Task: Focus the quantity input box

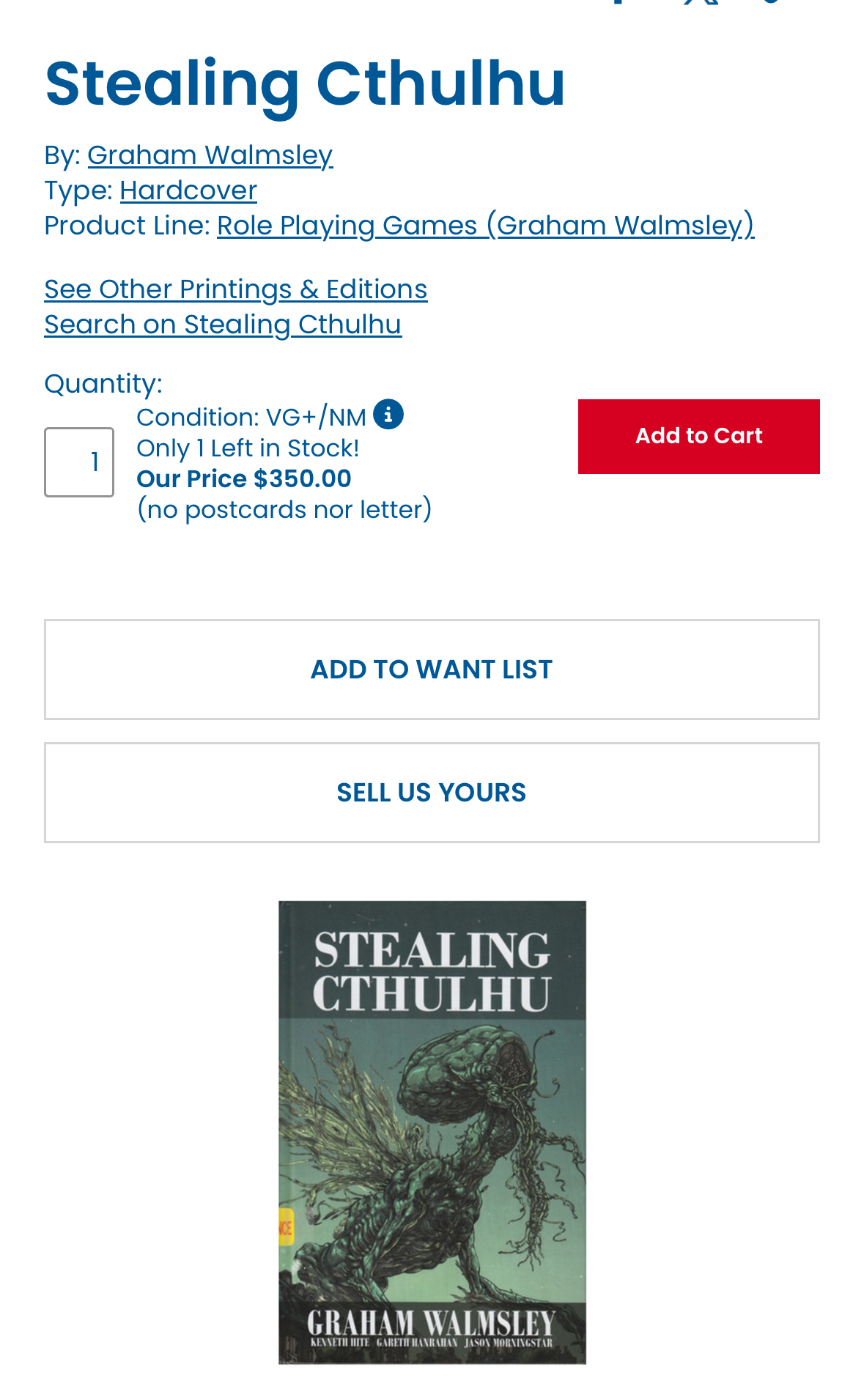Action: coord(79,462)
